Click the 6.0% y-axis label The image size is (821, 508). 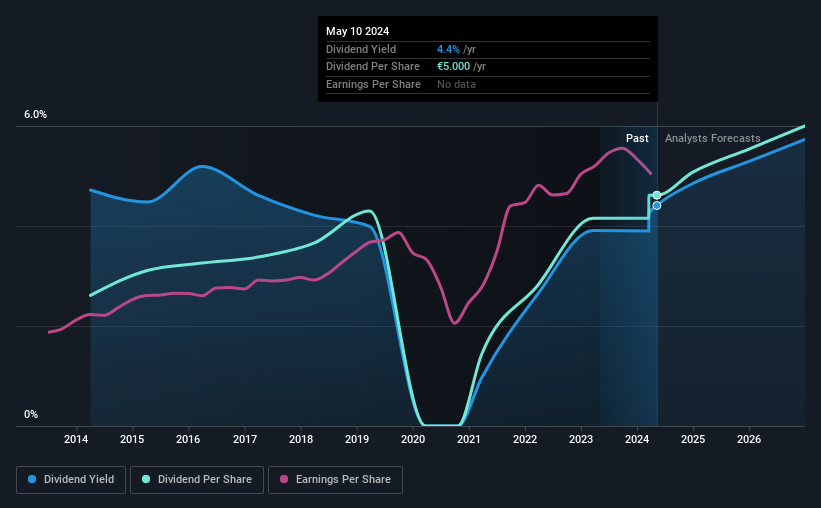[x=36, y=115]
